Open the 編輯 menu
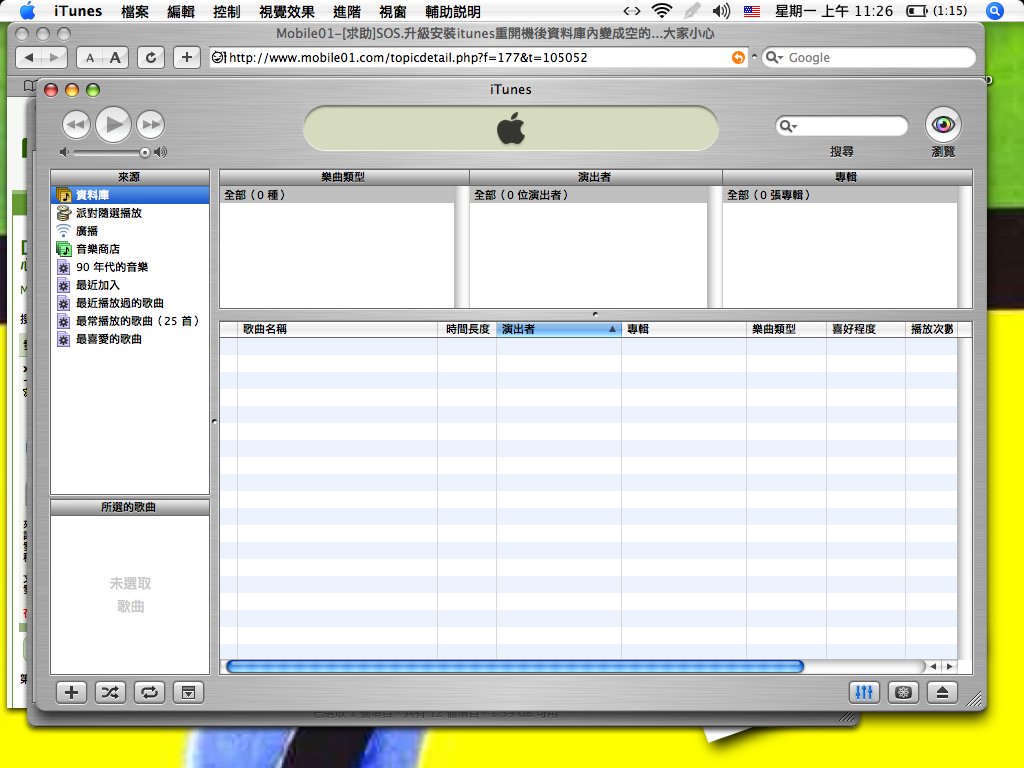Screen dimensions: 1024x768 coord(181,11)
